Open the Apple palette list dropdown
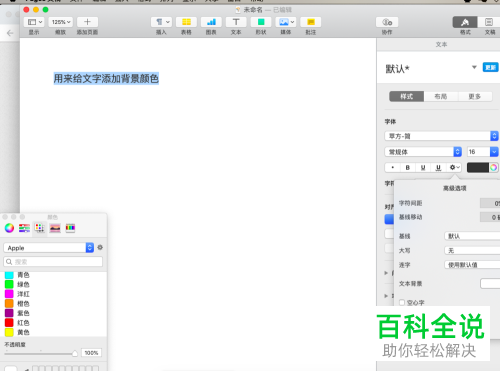 (x=49, y=248)
